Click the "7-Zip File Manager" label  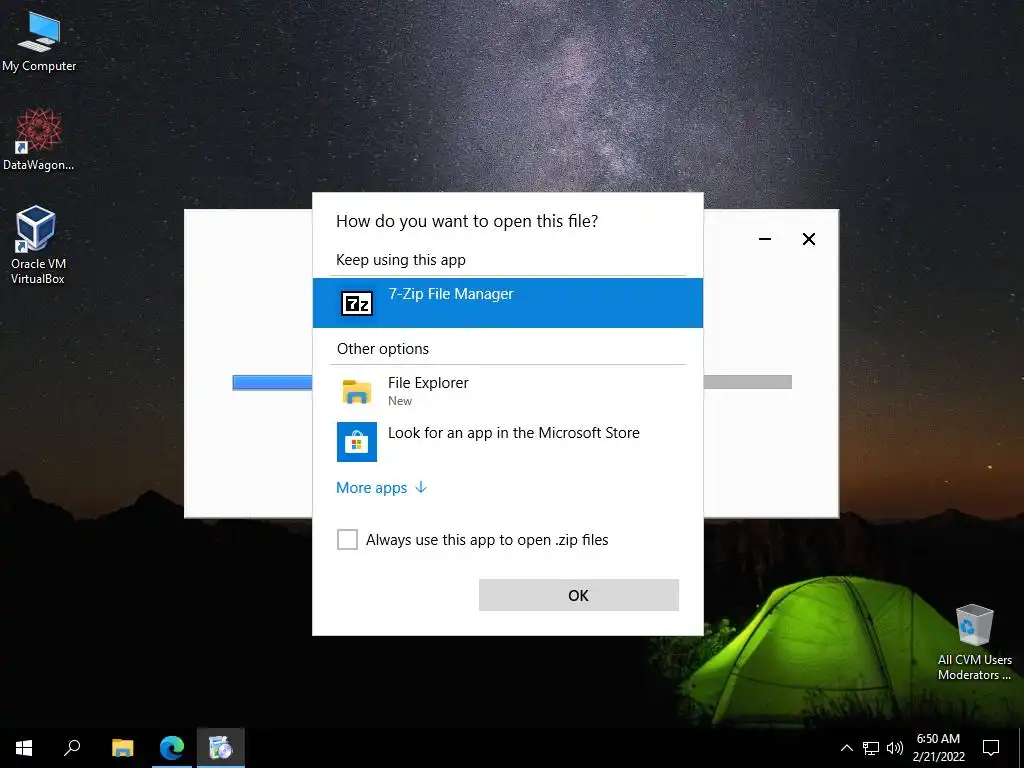(x=451, y=294)
